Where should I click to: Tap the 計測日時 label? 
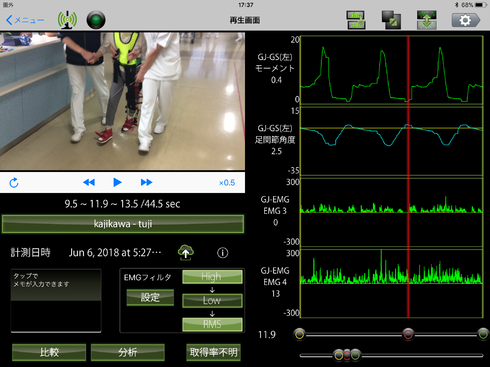(30, 253)
